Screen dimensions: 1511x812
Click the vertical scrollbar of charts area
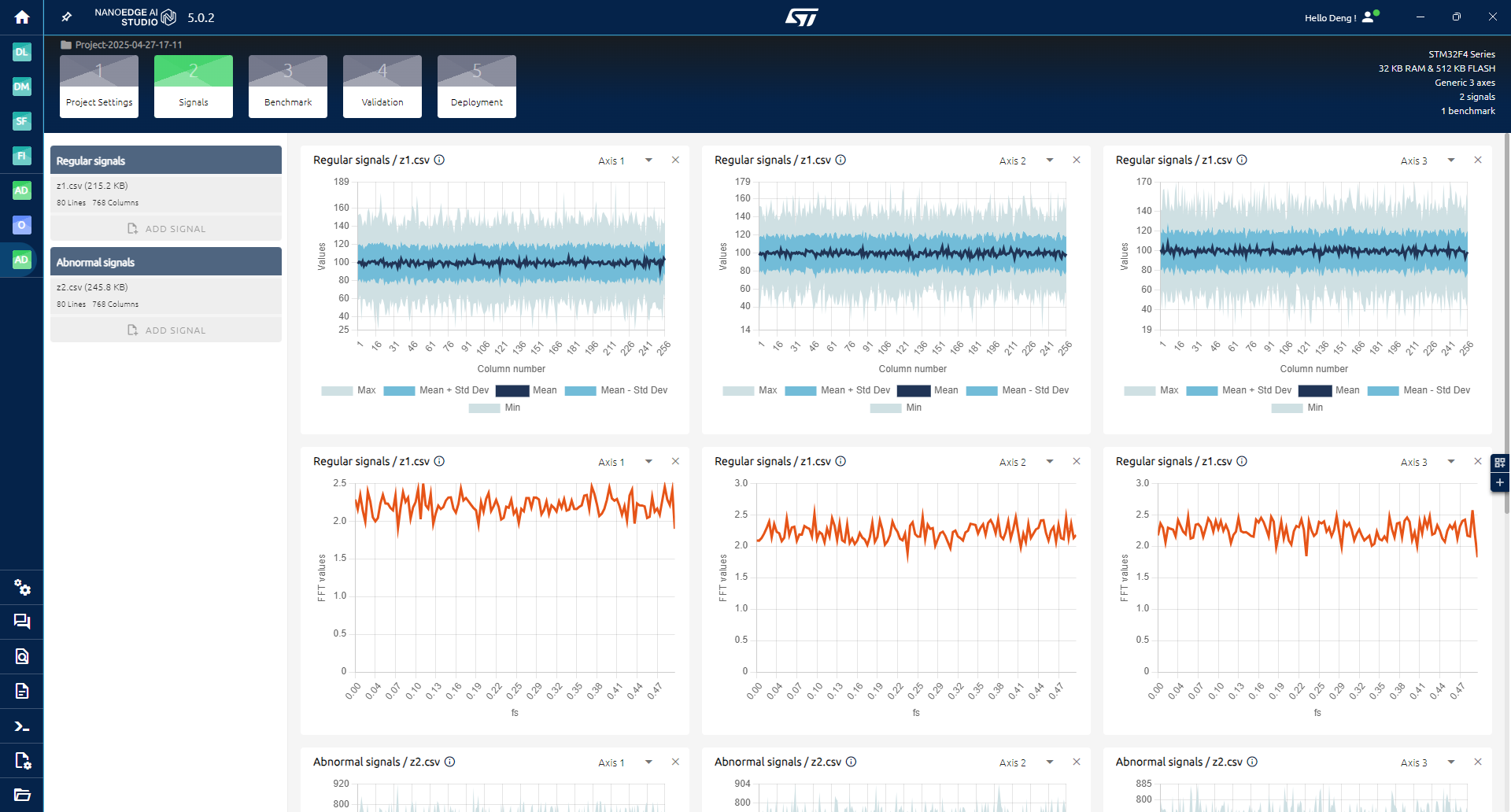1506,323
